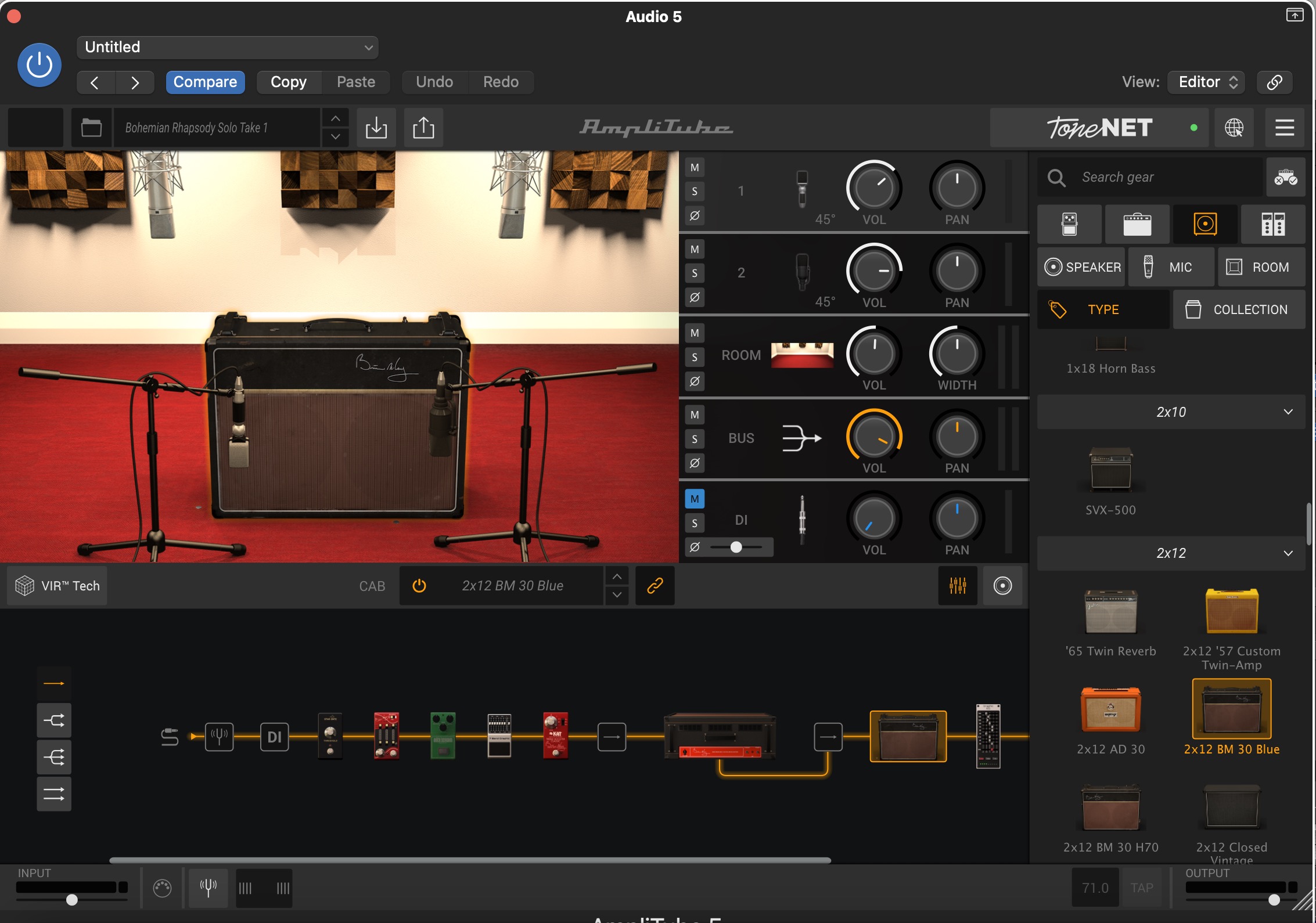Click the Undo button
The width and height of the screenshot is (1316, 923).
434,82
